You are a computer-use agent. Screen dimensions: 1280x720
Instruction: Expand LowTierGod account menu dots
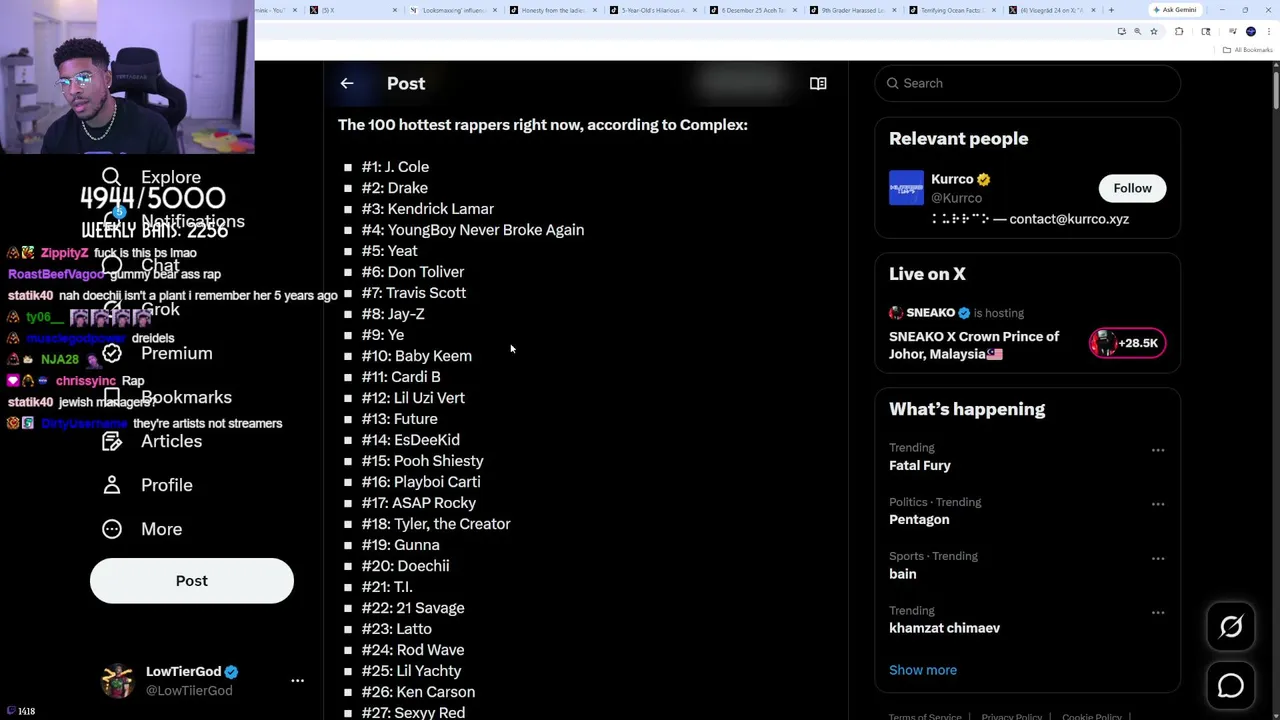point(297,680)
